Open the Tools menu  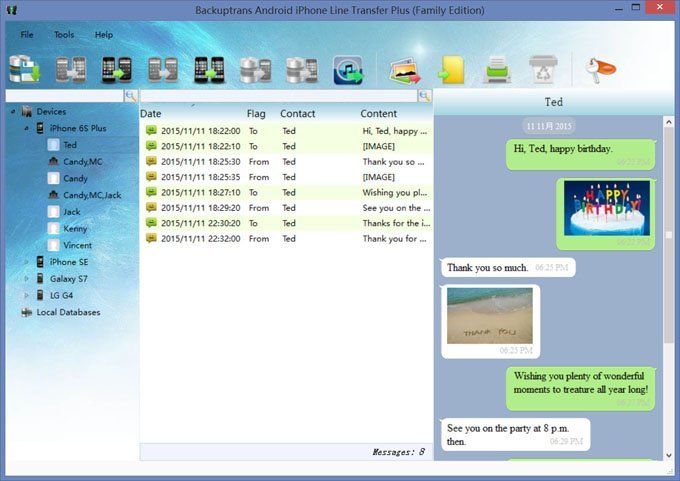tap(64, 34)
